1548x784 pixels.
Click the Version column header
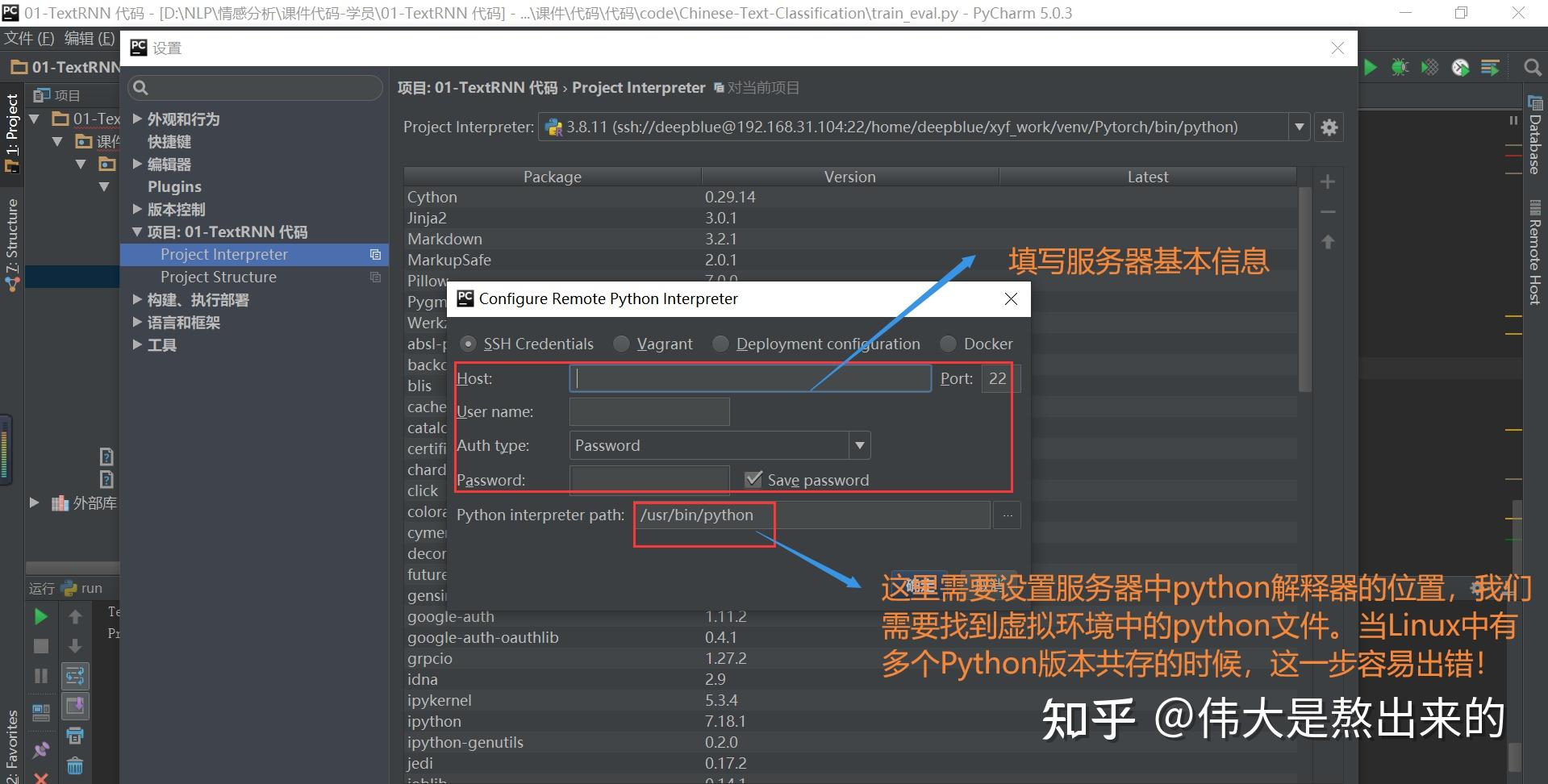click(850, 177)
